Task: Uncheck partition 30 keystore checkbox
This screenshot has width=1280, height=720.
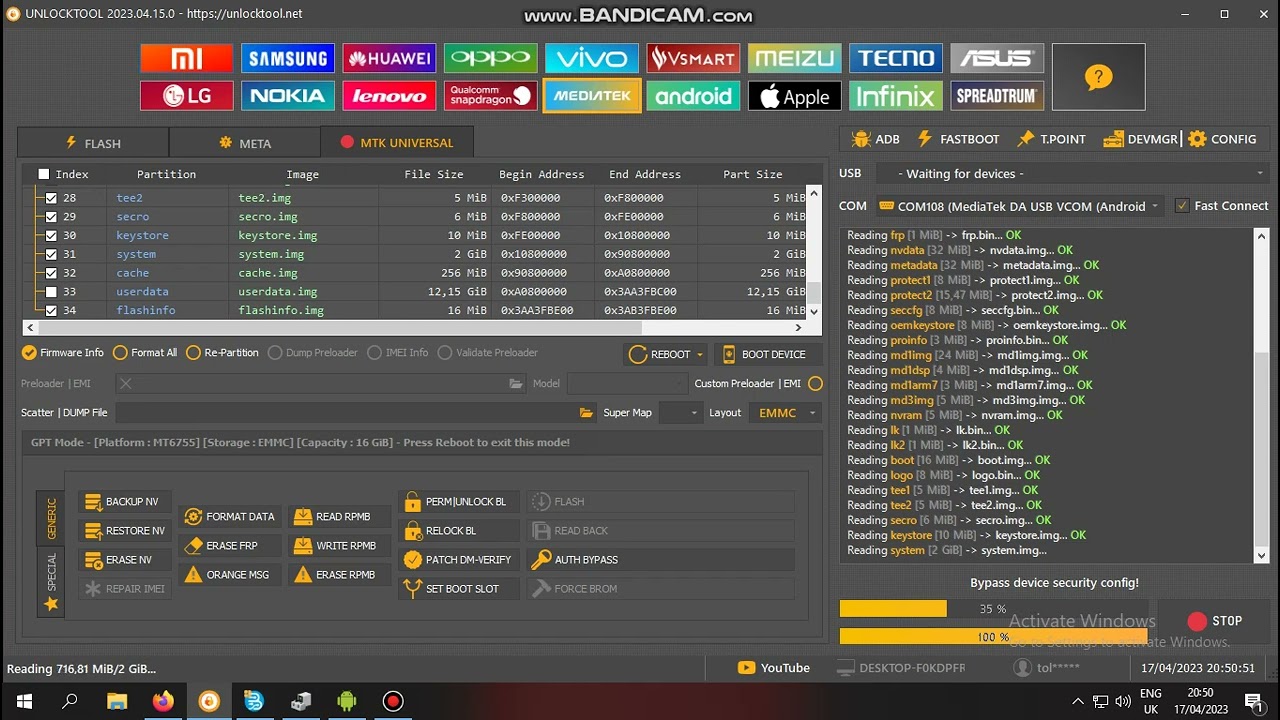Action: tap(51, 236)
